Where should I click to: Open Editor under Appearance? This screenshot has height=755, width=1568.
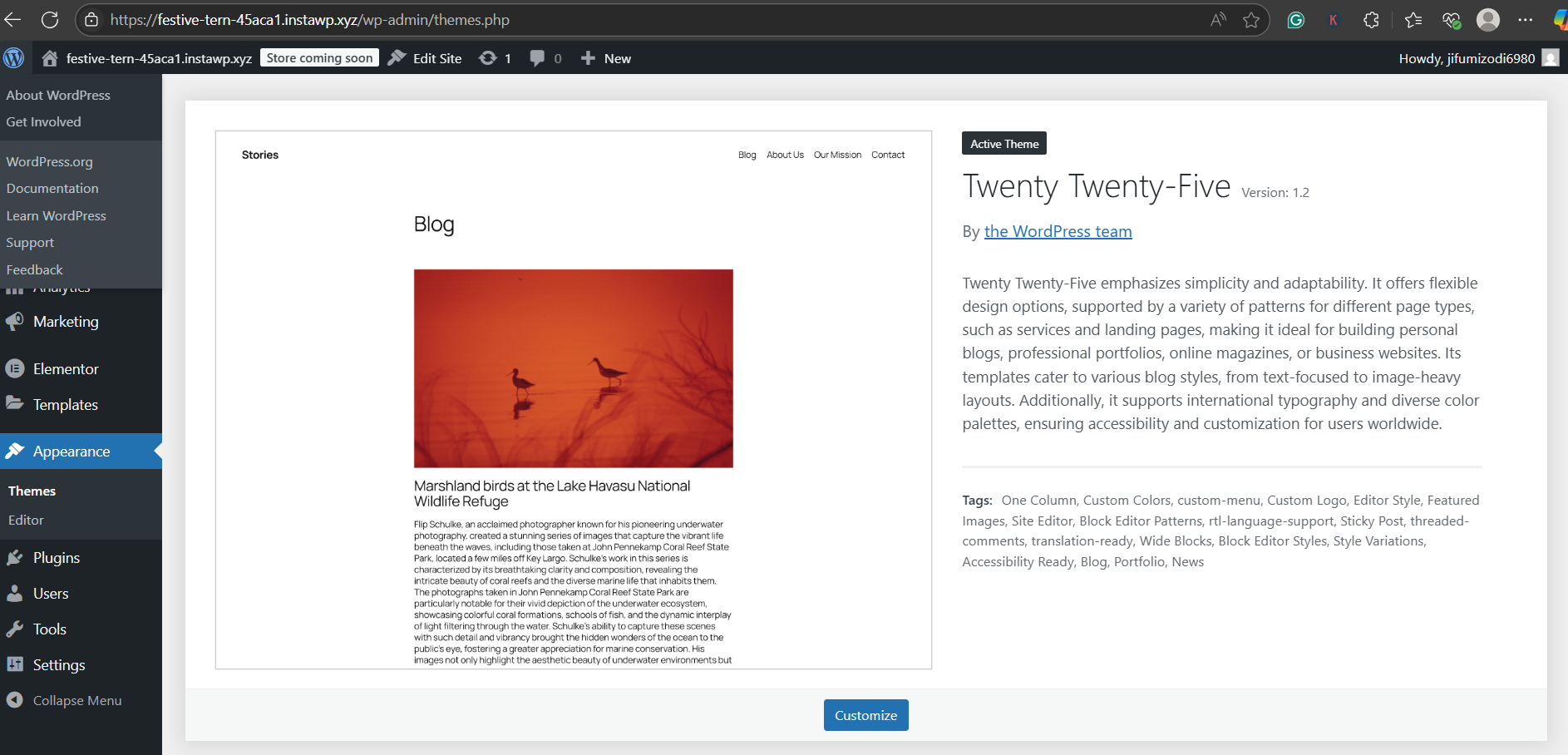pos(26,520)
